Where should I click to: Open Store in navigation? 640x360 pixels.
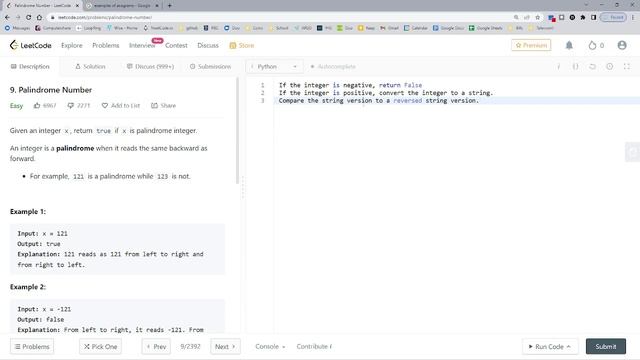[x=242, y=45]
